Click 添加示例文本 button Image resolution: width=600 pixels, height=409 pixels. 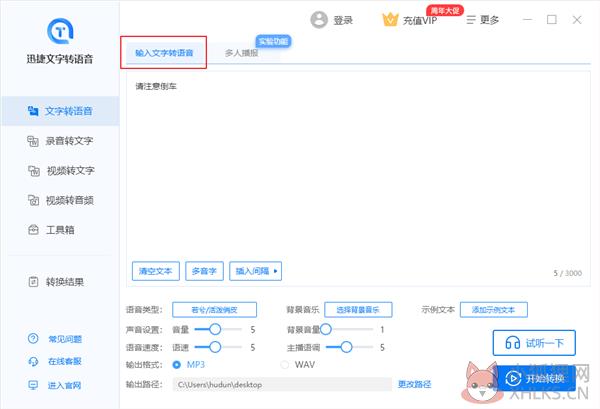(494, 310)
